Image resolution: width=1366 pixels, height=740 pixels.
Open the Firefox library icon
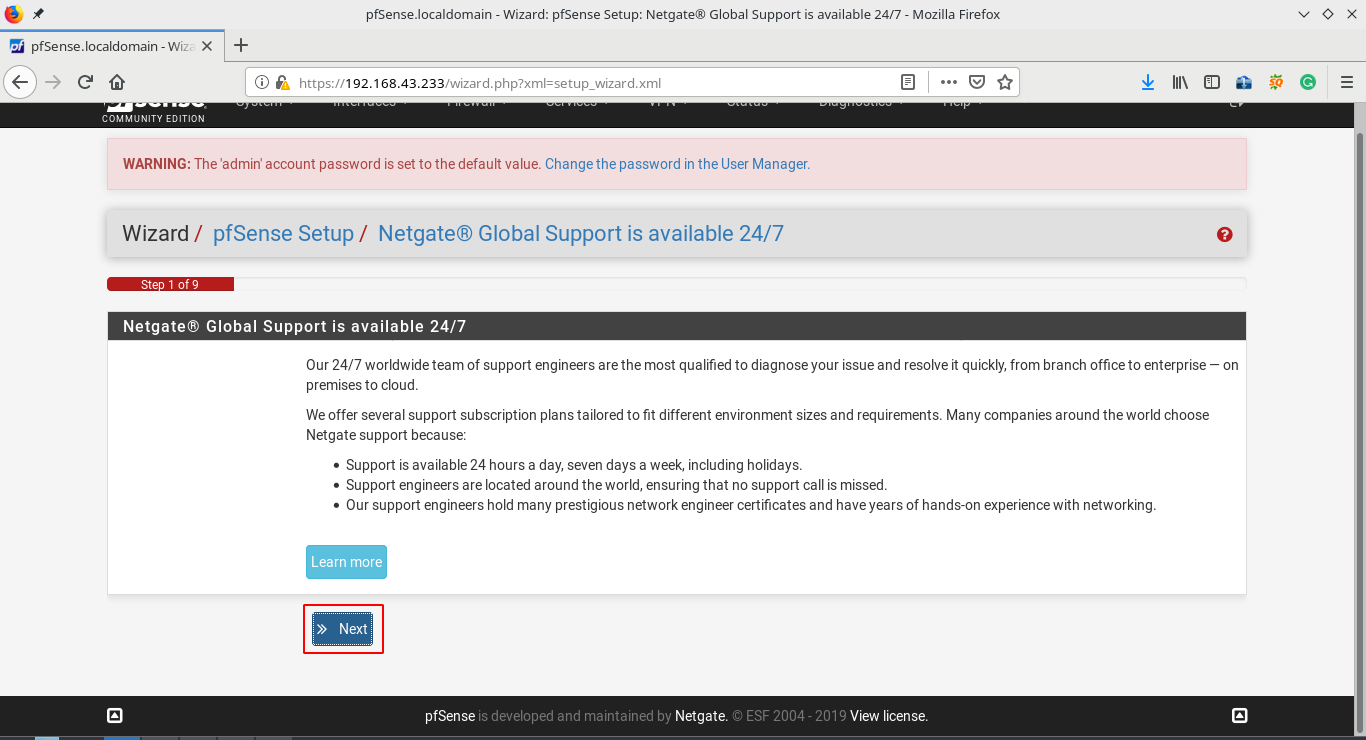[1180, 83]
